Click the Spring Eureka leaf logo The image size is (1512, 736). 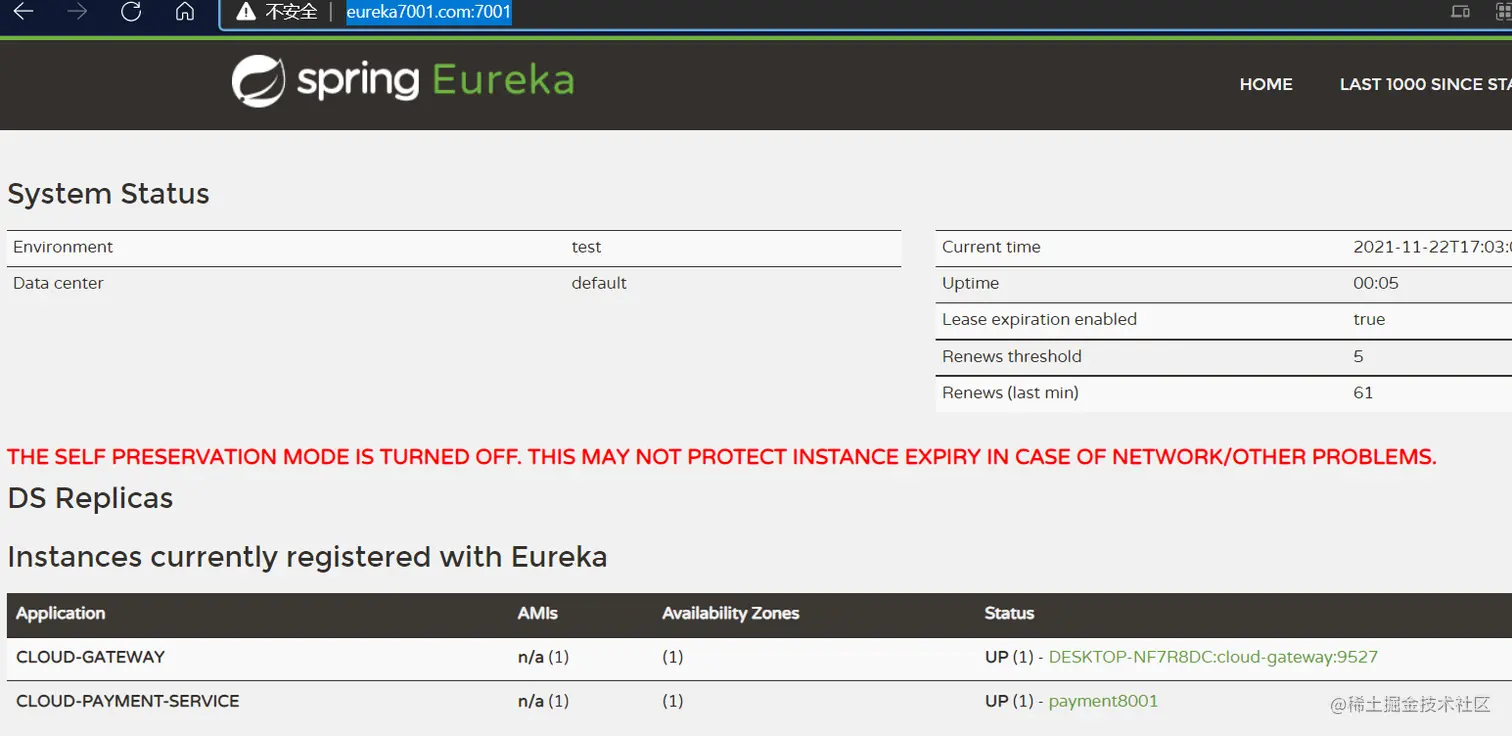(259, 81)
